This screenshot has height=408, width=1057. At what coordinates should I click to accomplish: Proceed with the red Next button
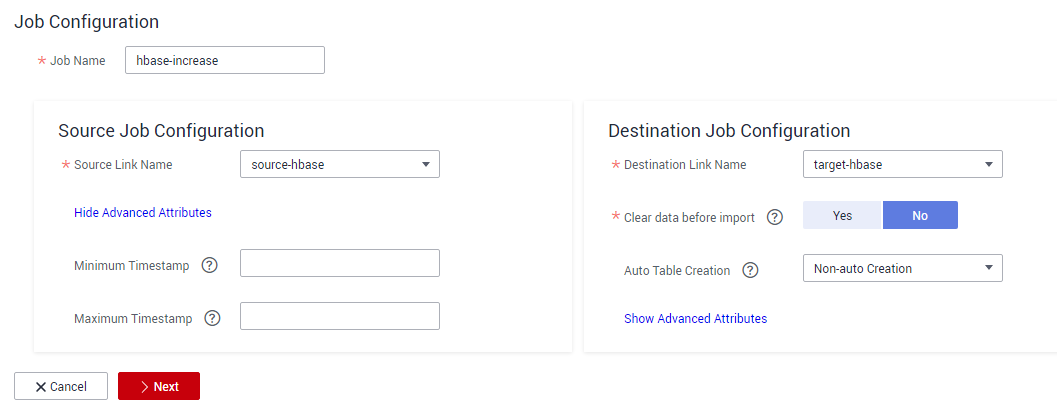(159, 386)
